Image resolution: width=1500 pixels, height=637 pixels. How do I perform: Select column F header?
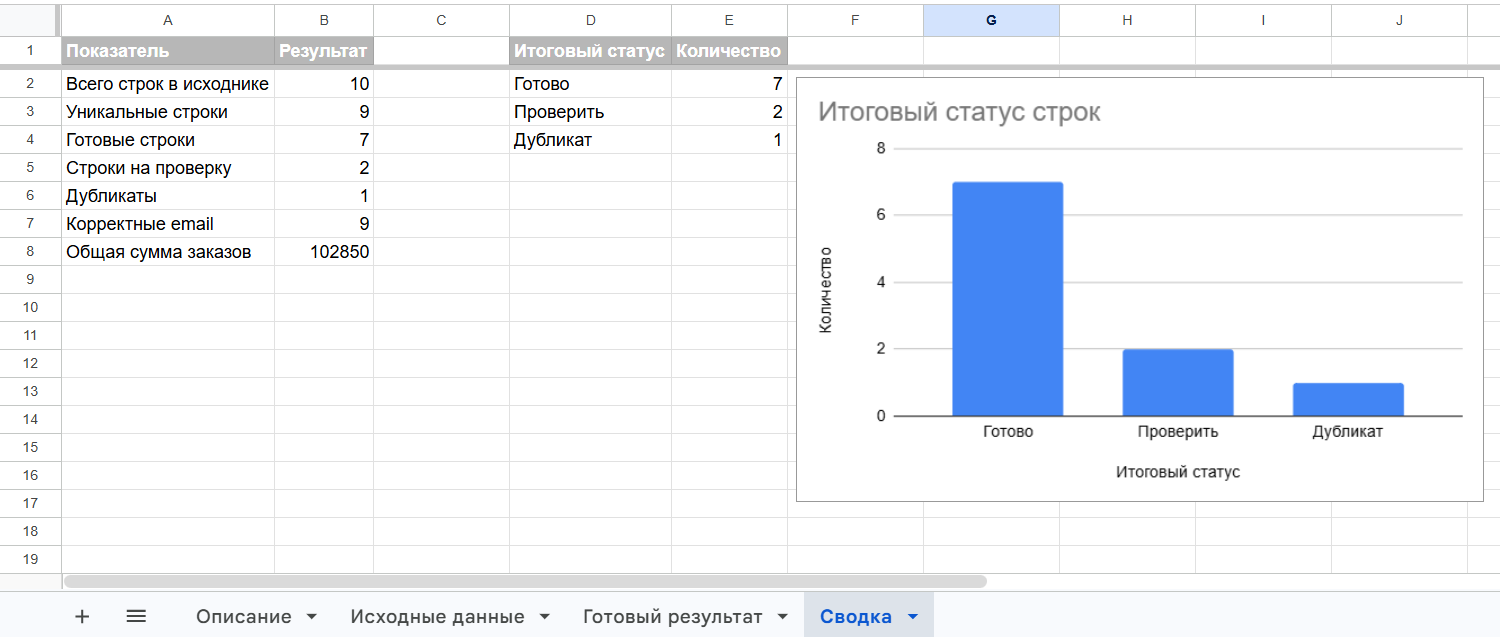(855, 20)
